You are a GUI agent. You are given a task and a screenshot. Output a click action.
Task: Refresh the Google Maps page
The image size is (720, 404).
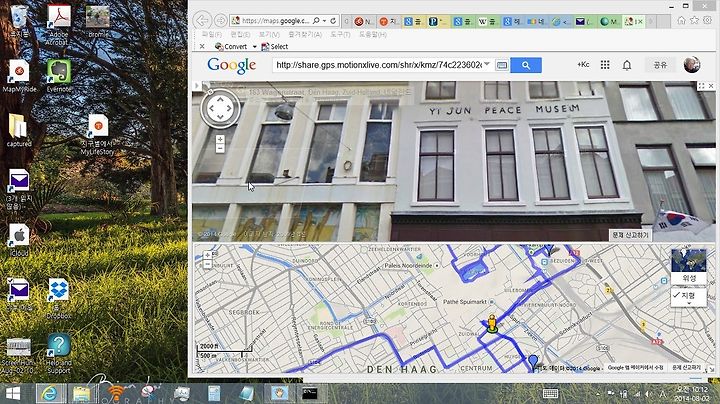click(x=333, y=21)
